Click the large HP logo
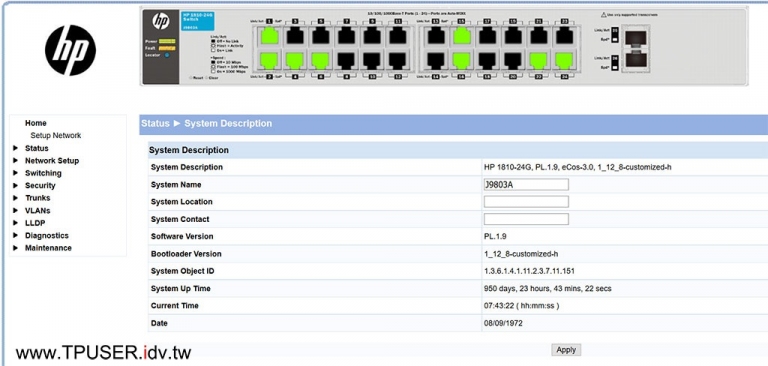The width and height of the screenshot is (768, 366). (x=70, y=50)
